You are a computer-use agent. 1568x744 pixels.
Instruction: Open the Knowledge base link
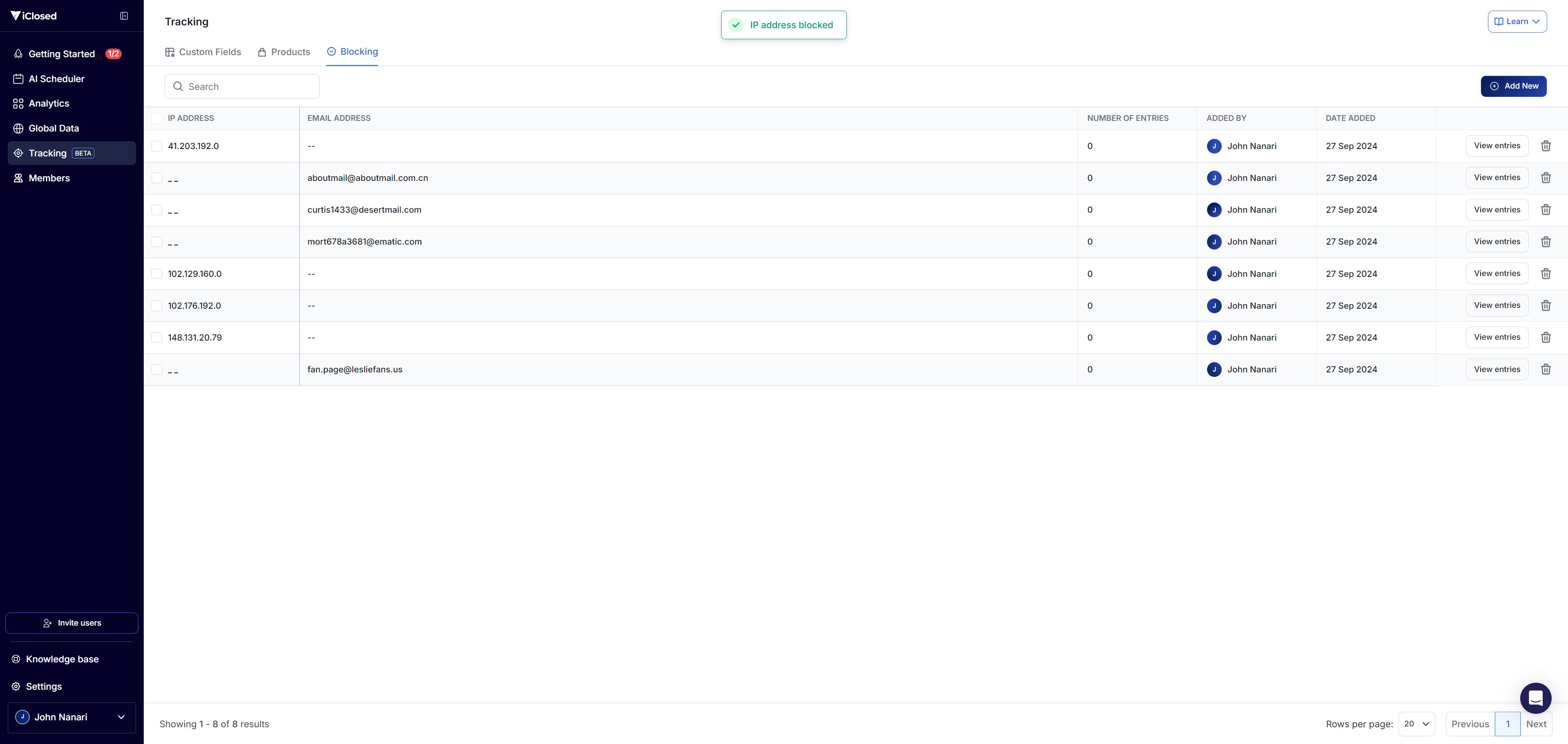62,659
